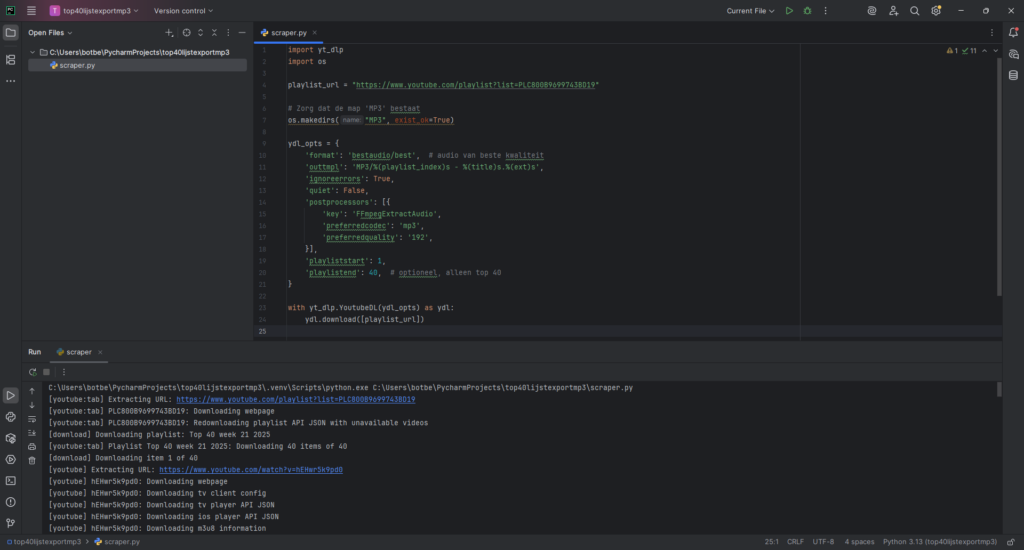The image size is (1024, 550).
Task: Open the Git tool window icon
Action: [x=10, y=523]
